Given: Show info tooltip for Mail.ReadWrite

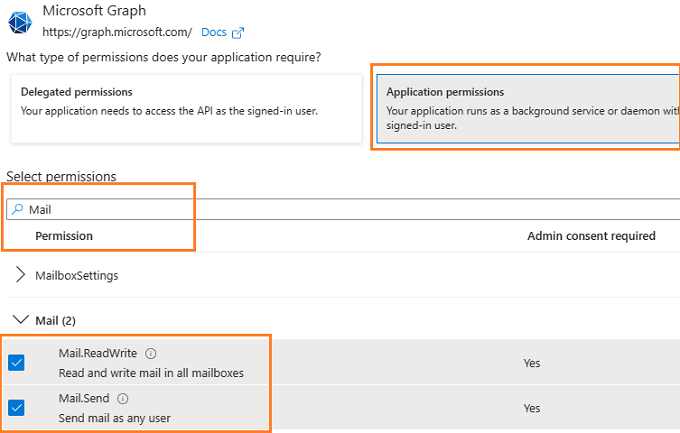Looking at the screenshot, I should pyautogui.click(x=150, y=354).
